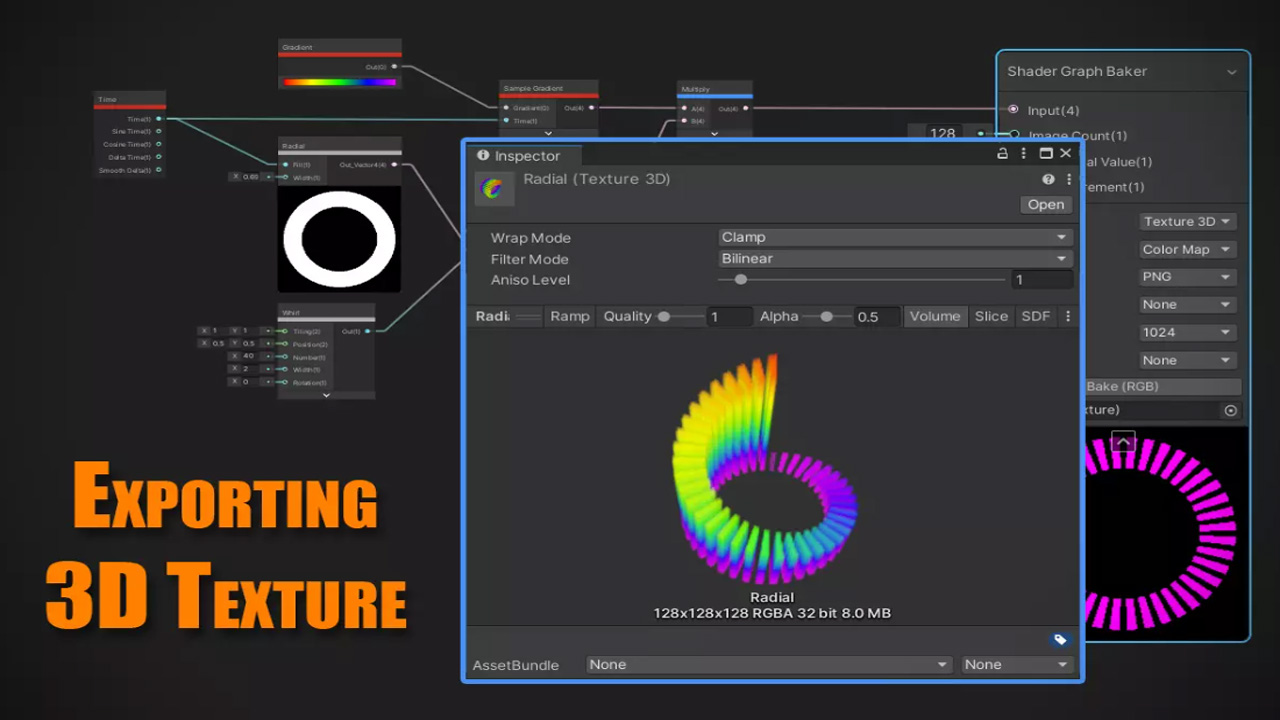Open the Filter Mode Bilinear dropdown
This screenshot has height=720, width=1280.
point(895,259)
